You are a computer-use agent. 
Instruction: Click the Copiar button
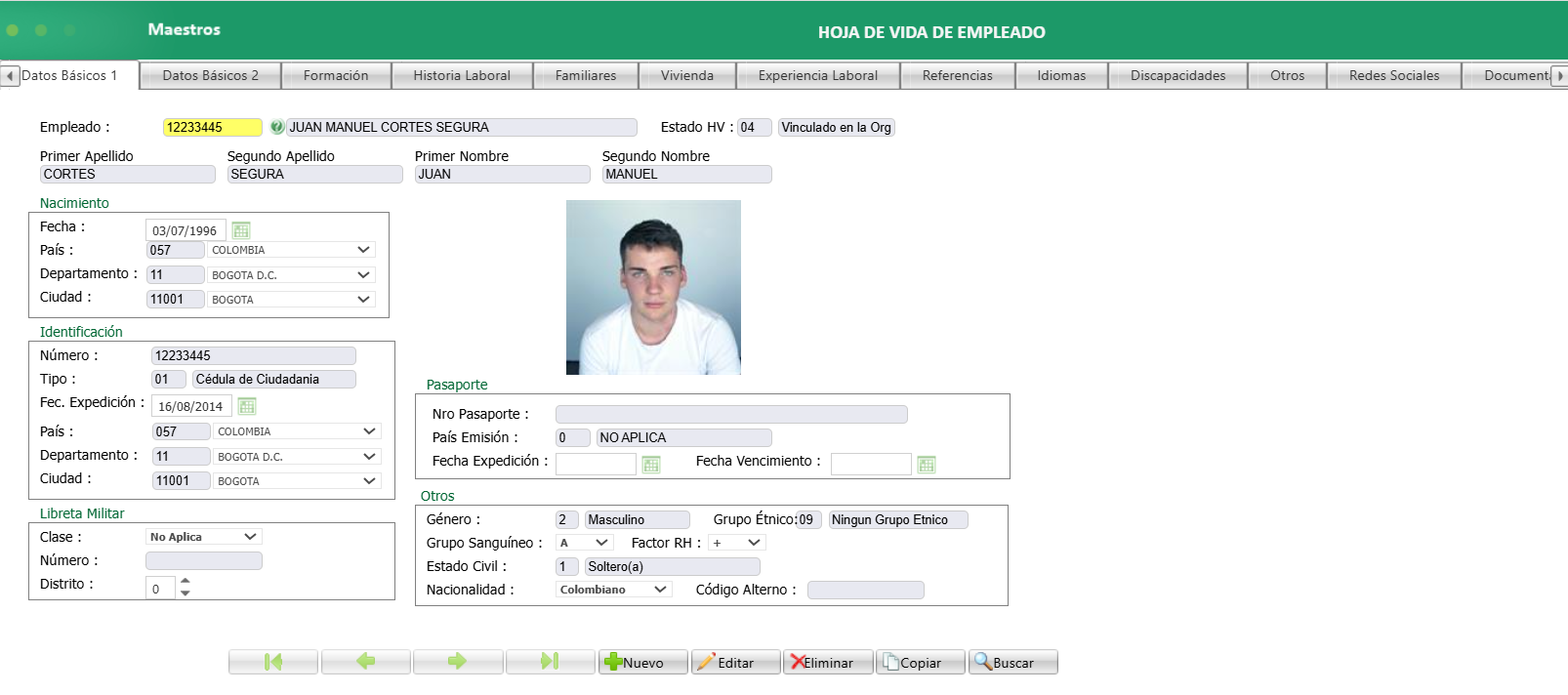pyautogui.click(x=921, y=662)
